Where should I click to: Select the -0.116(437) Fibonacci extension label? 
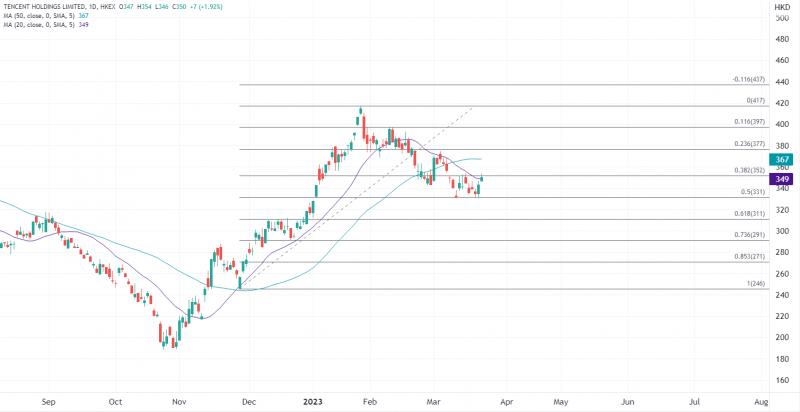click(749, 80)
